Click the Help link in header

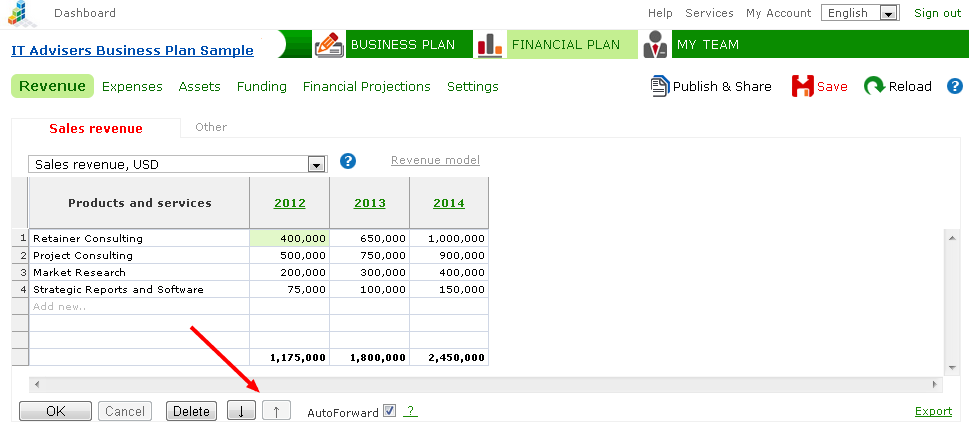pos(660,13)
